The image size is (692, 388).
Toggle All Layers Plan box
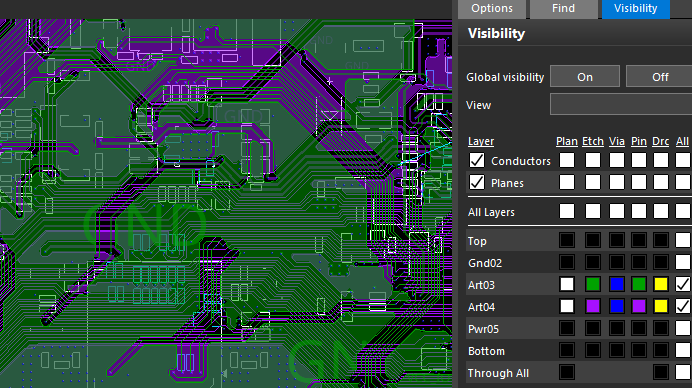pos(567,211)
